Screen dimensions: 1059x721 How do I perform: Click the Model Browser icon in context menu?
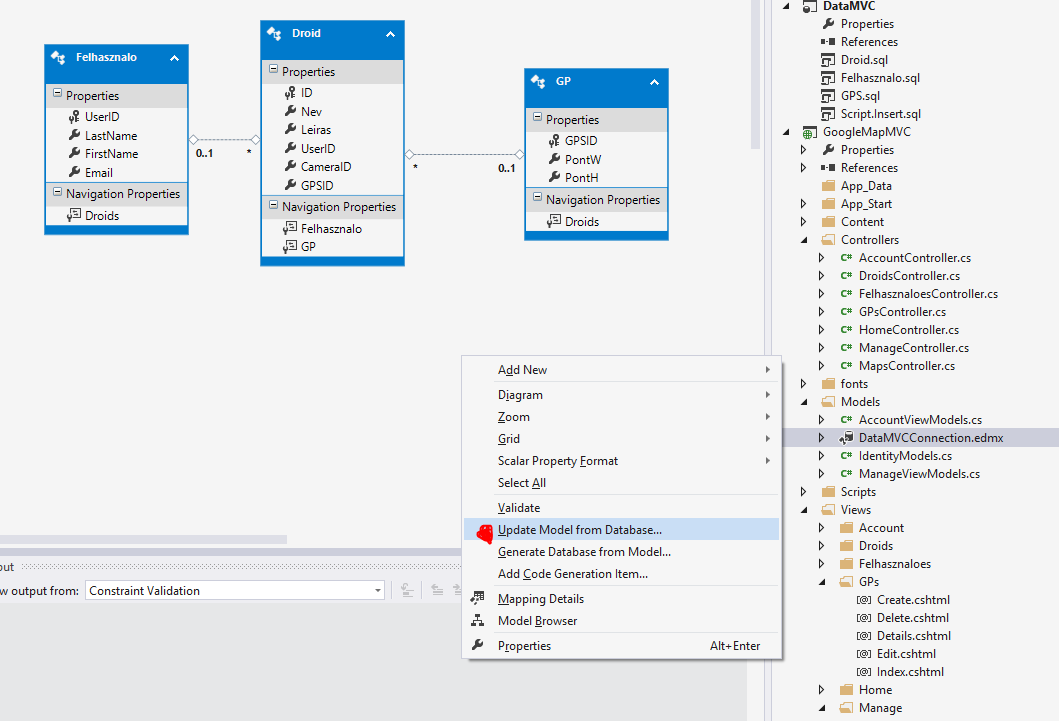point(477,620)
